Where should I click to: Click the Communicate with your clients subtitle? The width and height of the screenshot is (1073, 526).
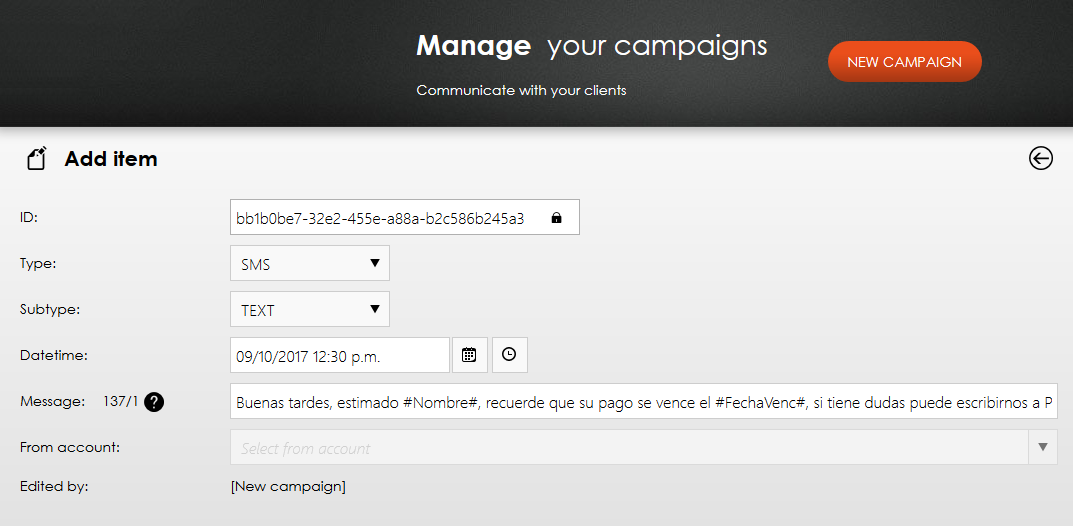[x=521, y=90]
